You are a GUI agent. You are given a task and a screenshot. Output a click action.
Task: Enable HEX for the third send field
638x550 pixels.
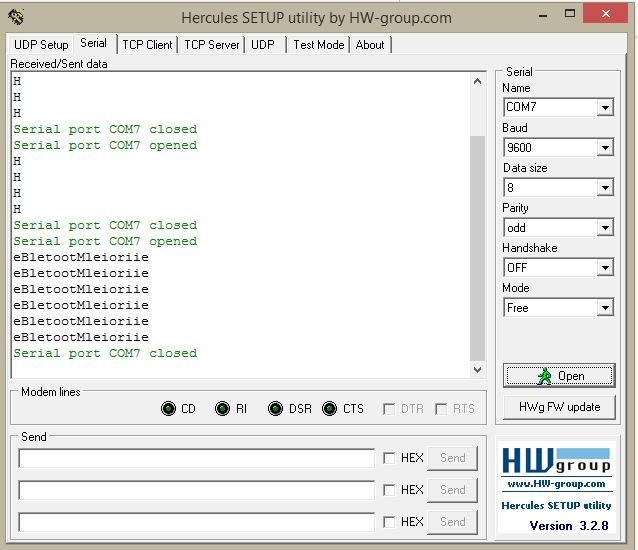pyautogui.click(x=389, y=522)
